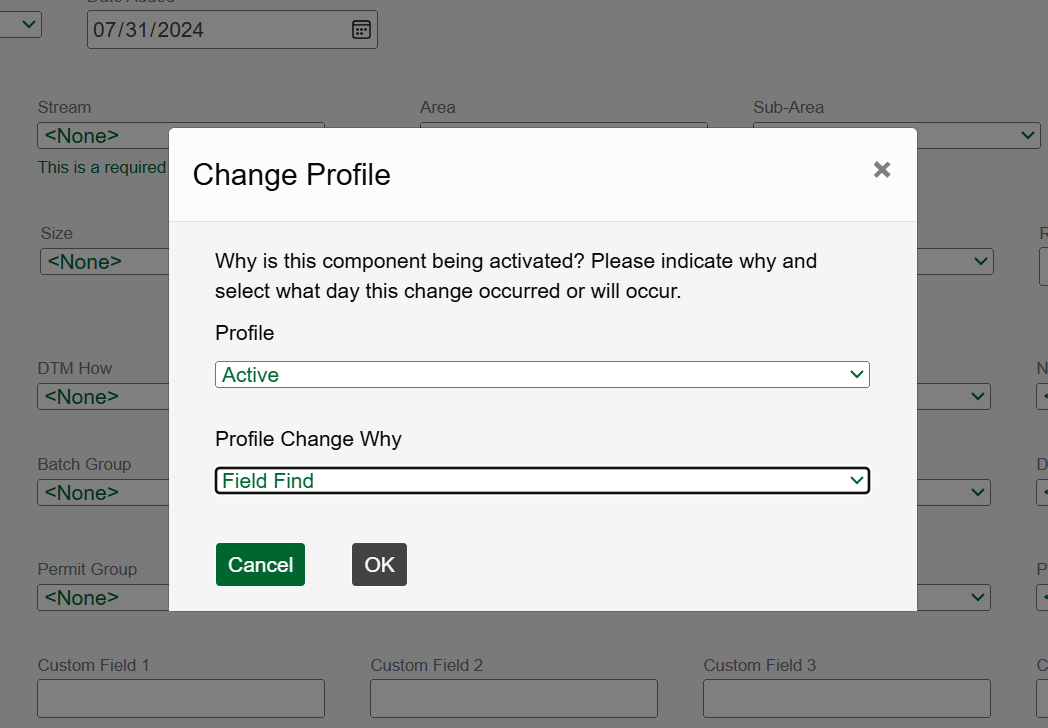Close the Change Profile dialog
The image size is (1048, 728).
pos(882,170)
